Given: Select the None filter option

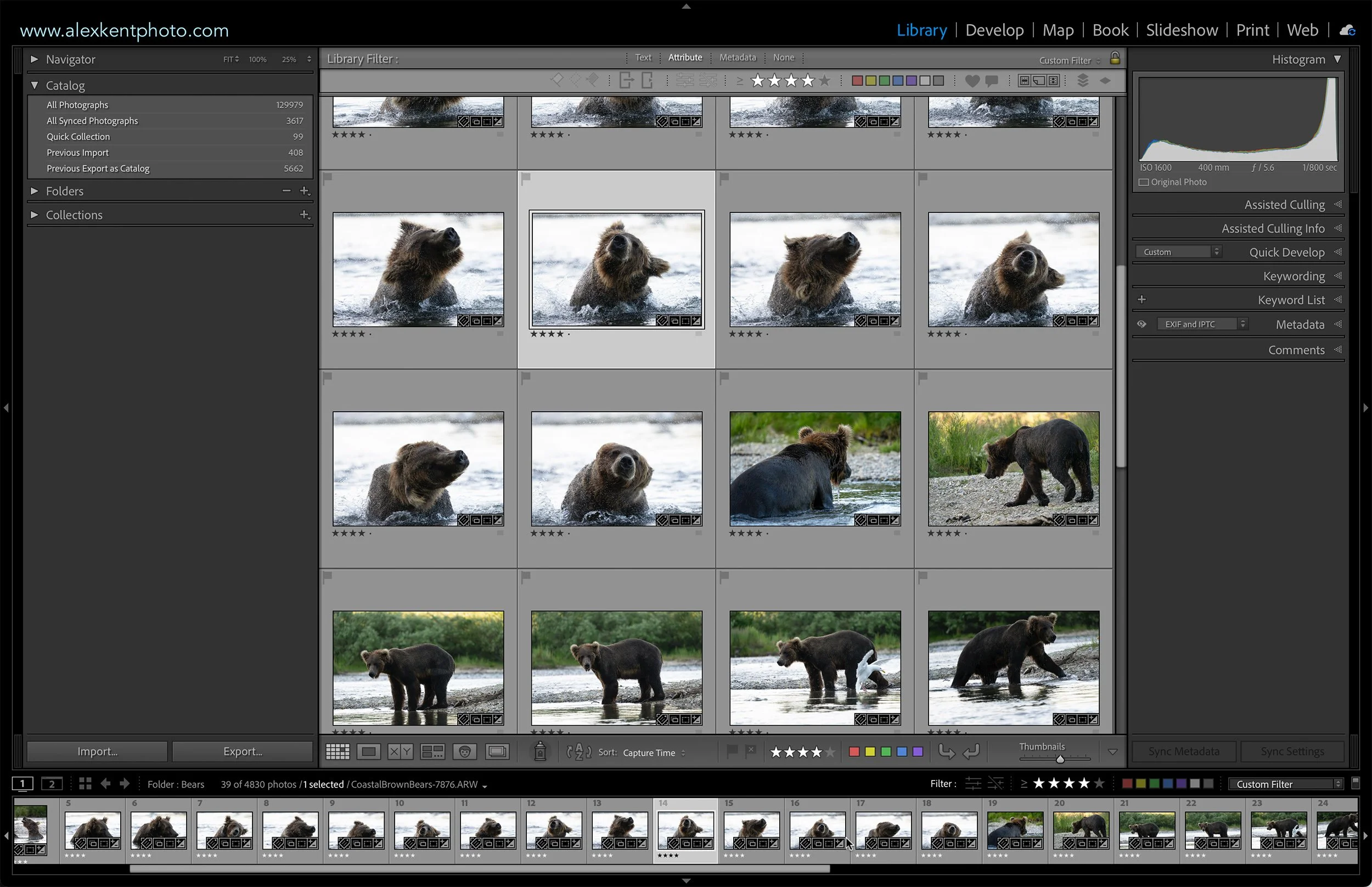Looking at the screenshot, I should pos(784,58).
